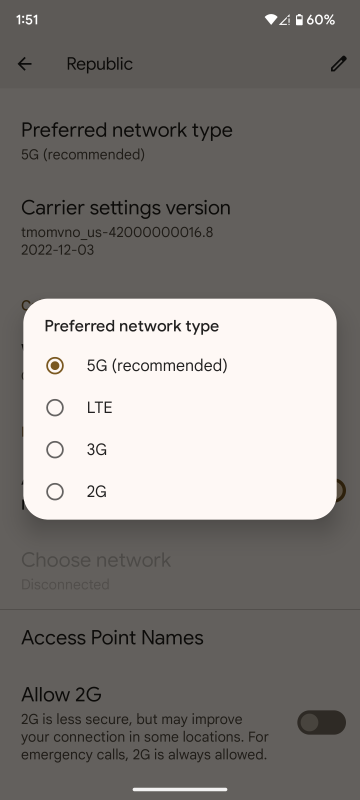Viewport: 360px width, 800px height.
Task: Tap the clock showing 1:51
Action: 27,20
